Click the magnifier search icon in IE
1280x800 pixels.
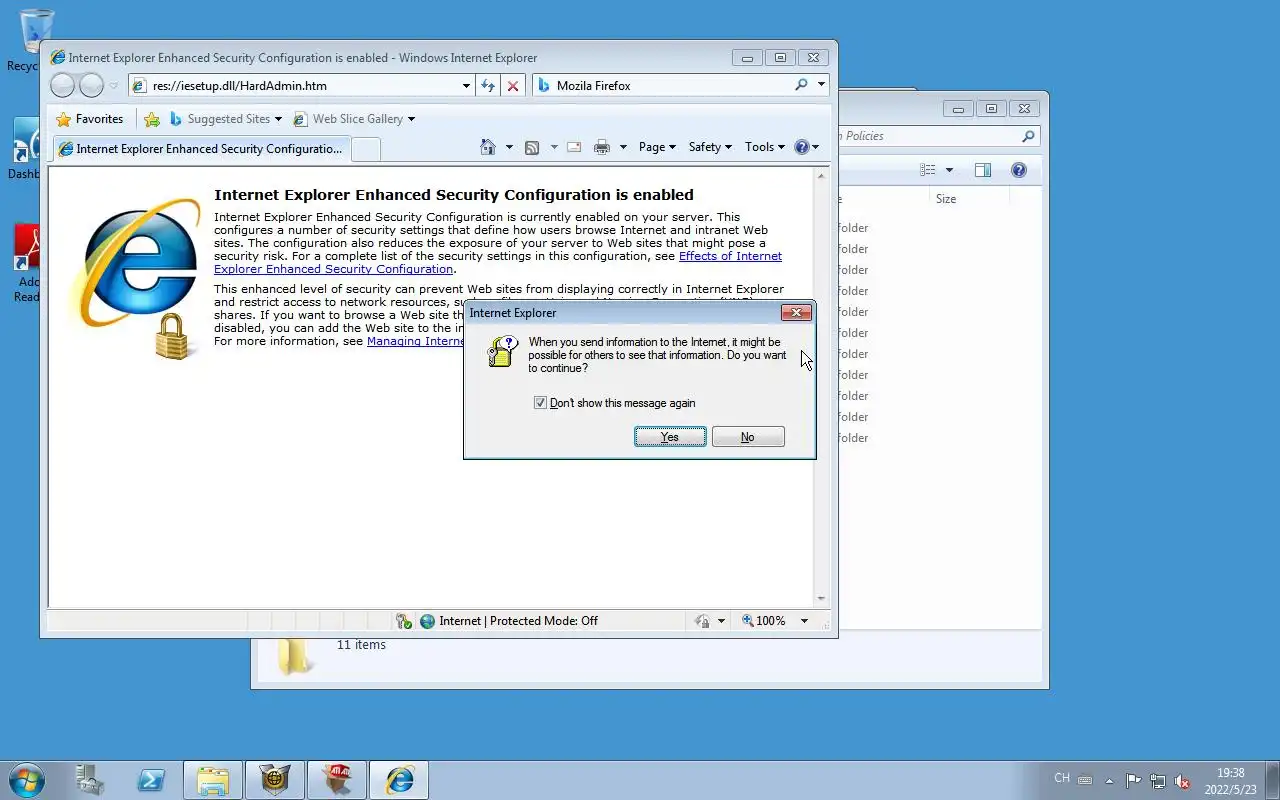click(801, 86)
